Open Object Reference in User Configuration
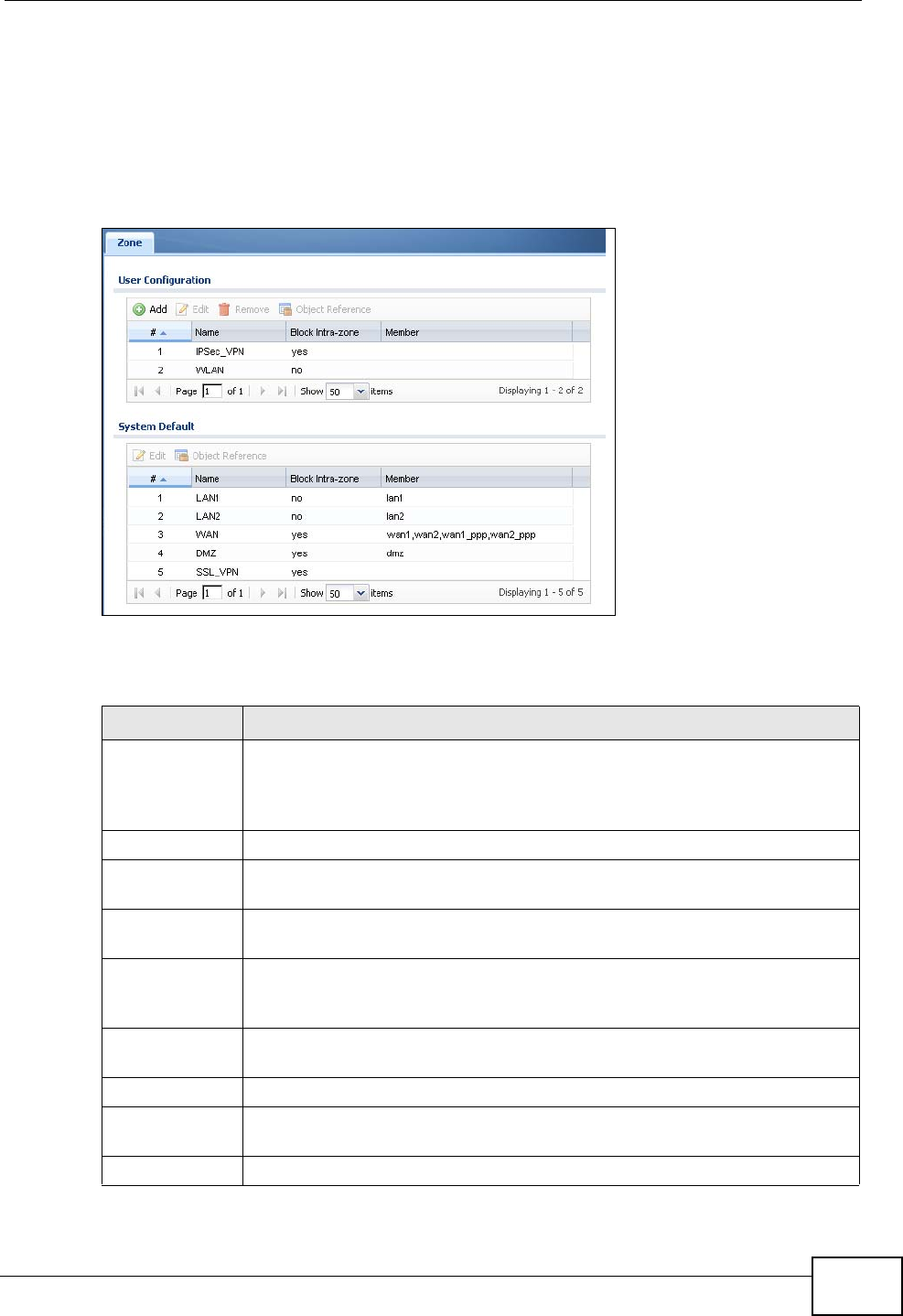The width and height of the screenshot is (903, 1316). point(325,309)
